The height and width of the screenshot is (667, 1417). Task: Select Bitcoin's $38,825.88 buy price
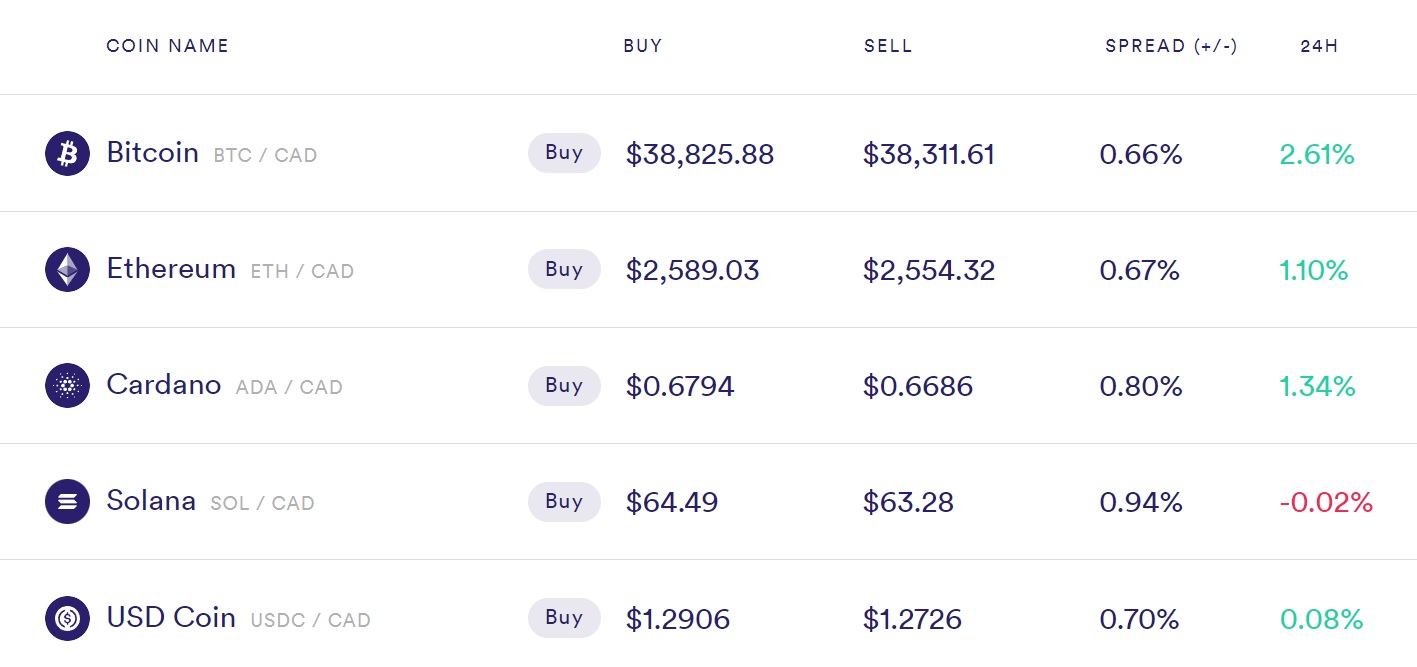pos(700,155)
